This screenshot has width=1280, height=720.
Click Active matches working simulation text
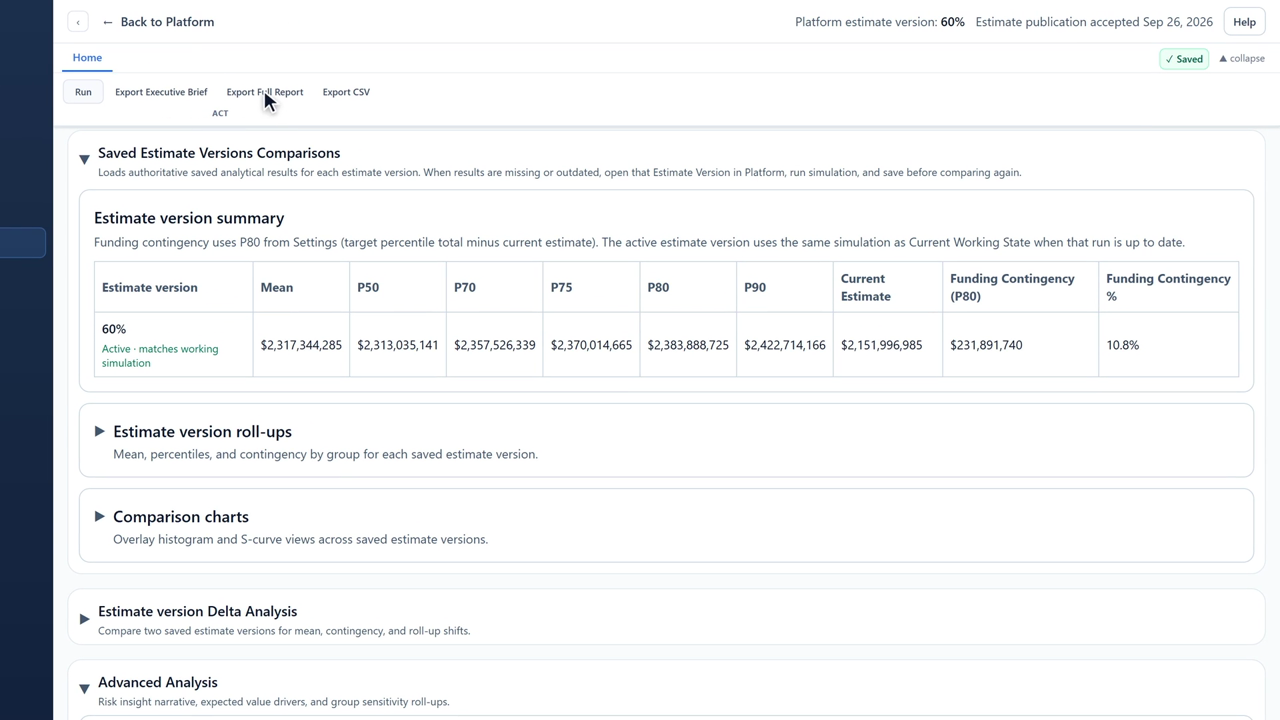click(x=160, y=356)
